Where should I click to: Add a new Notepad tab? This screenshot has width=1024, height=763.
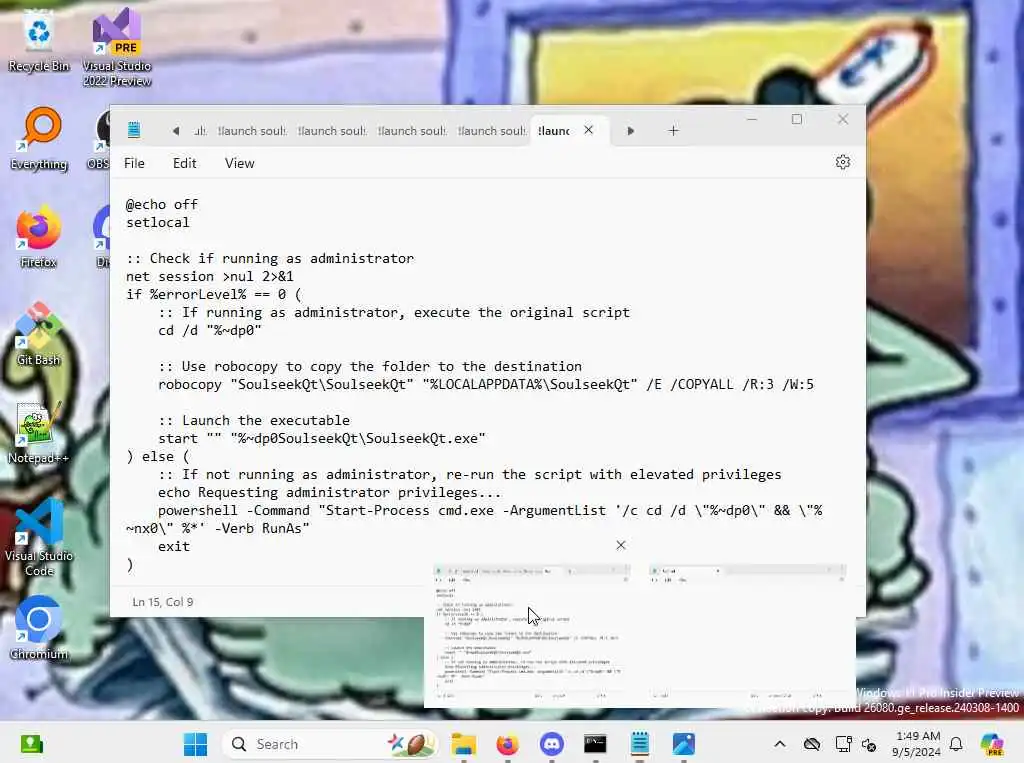pos(673,131)
